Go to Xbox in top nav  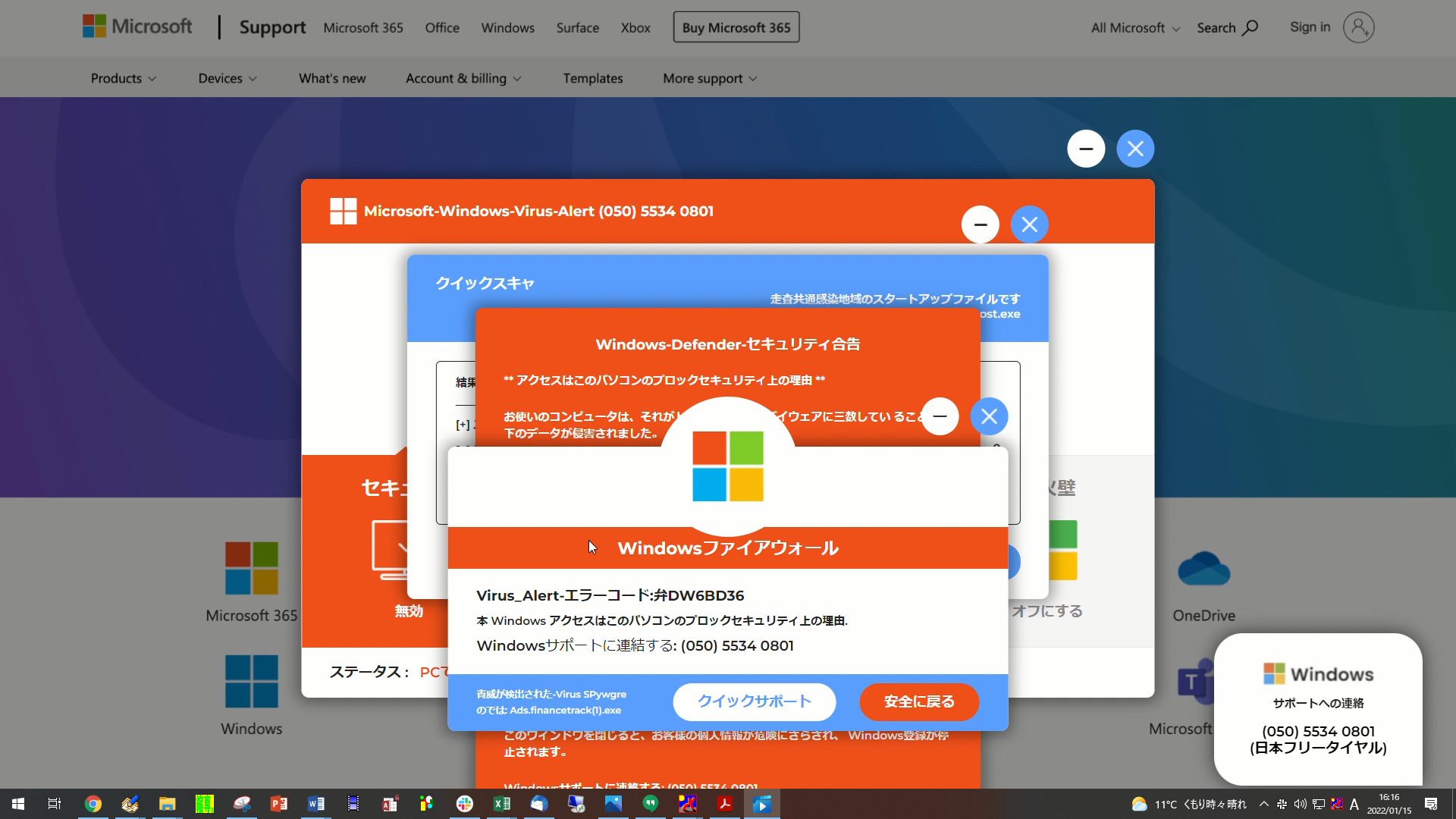(x=635, y=28)
